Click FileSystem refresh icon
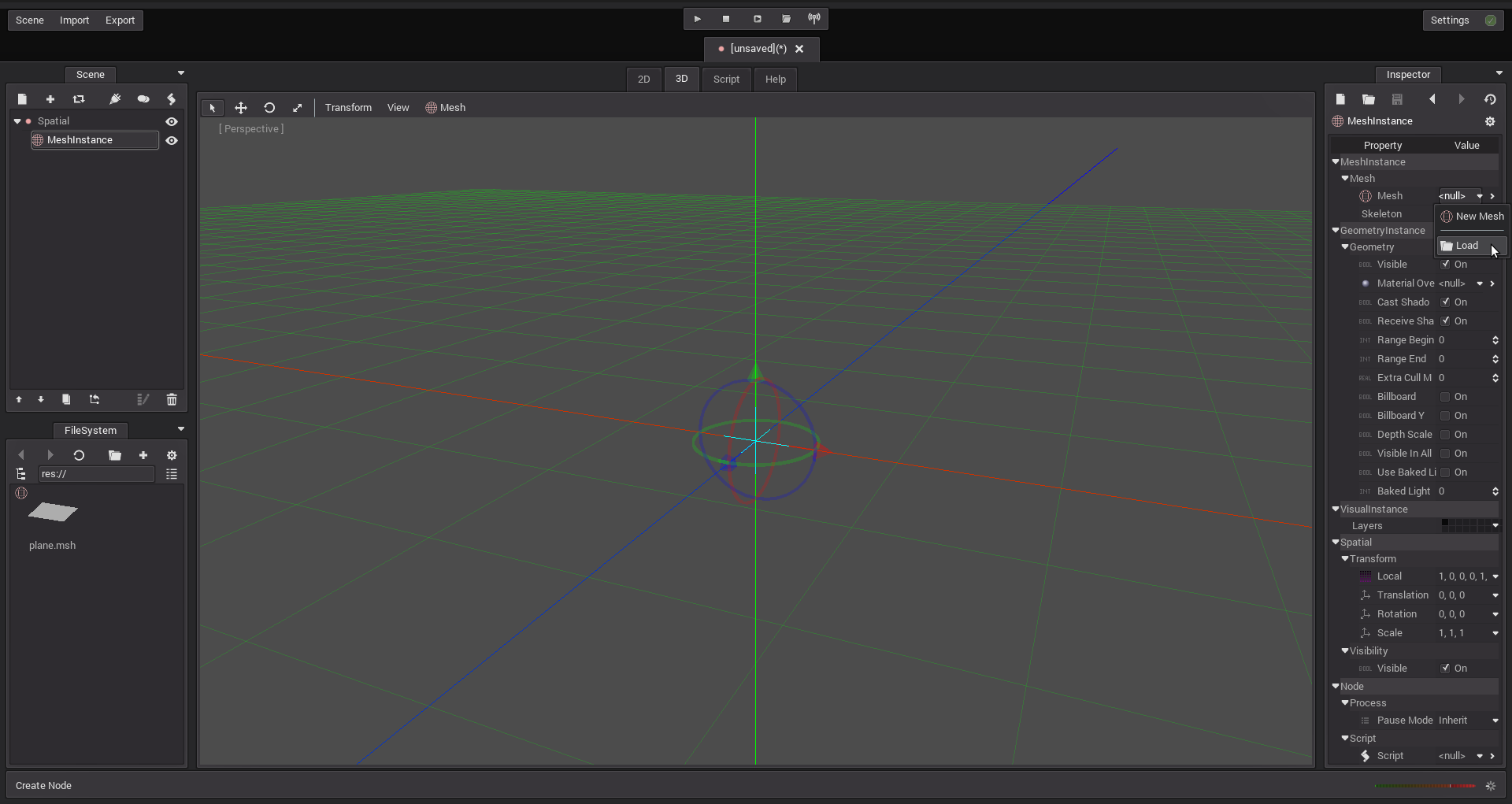This screenshot has width=1512, height=804. [79, 455]
